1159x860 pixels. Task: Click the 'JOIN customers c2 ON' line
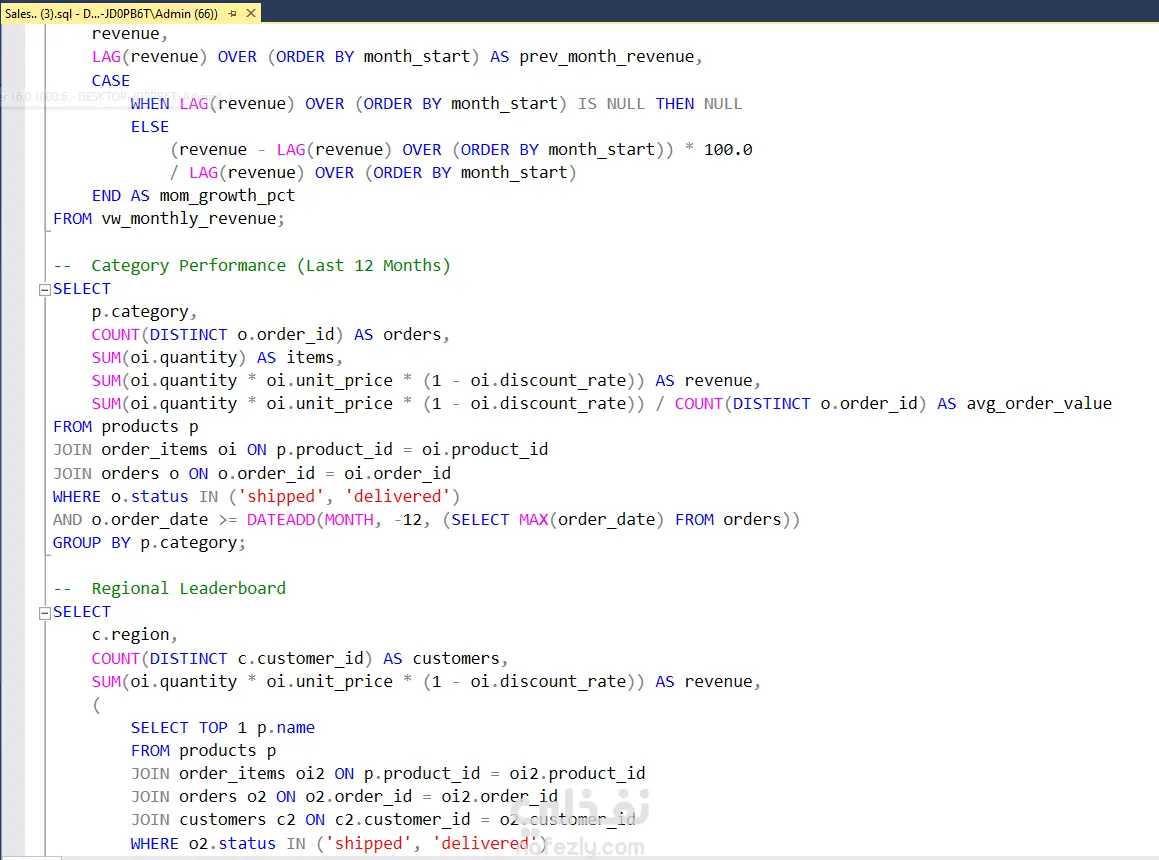point(383,820)
